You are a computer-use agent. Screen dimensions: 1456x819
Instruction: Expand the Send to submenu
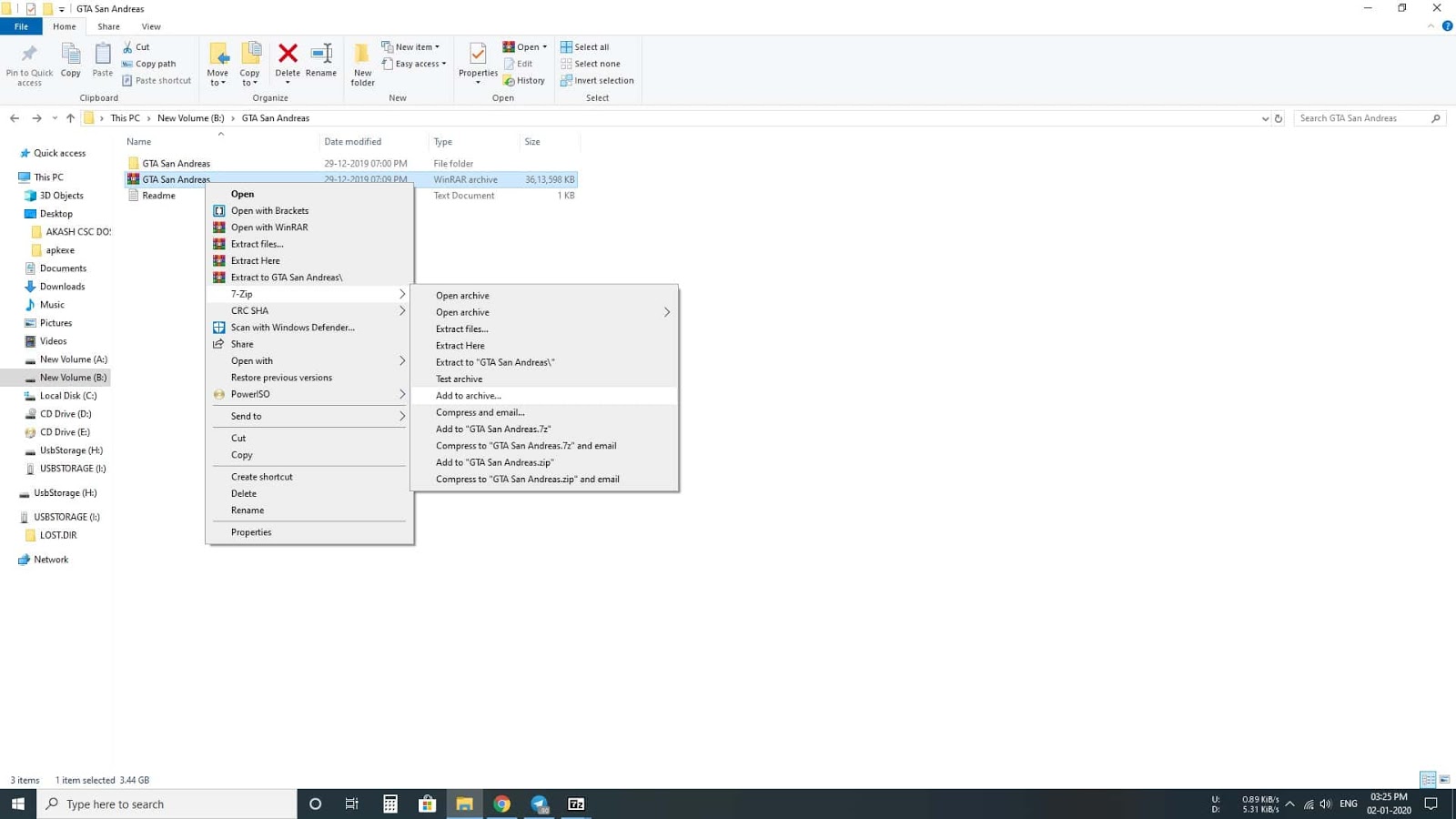click(x=309, y=417)
